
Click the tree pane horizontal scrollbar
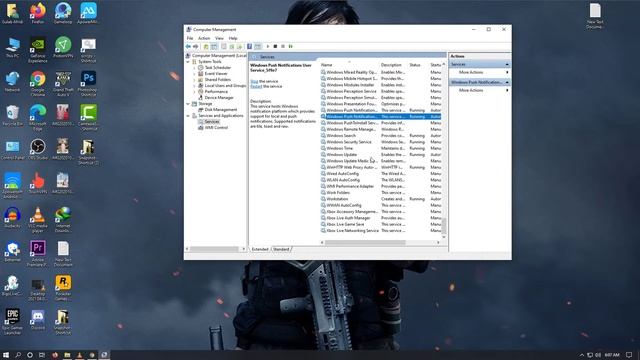click(x=215, y=249)
